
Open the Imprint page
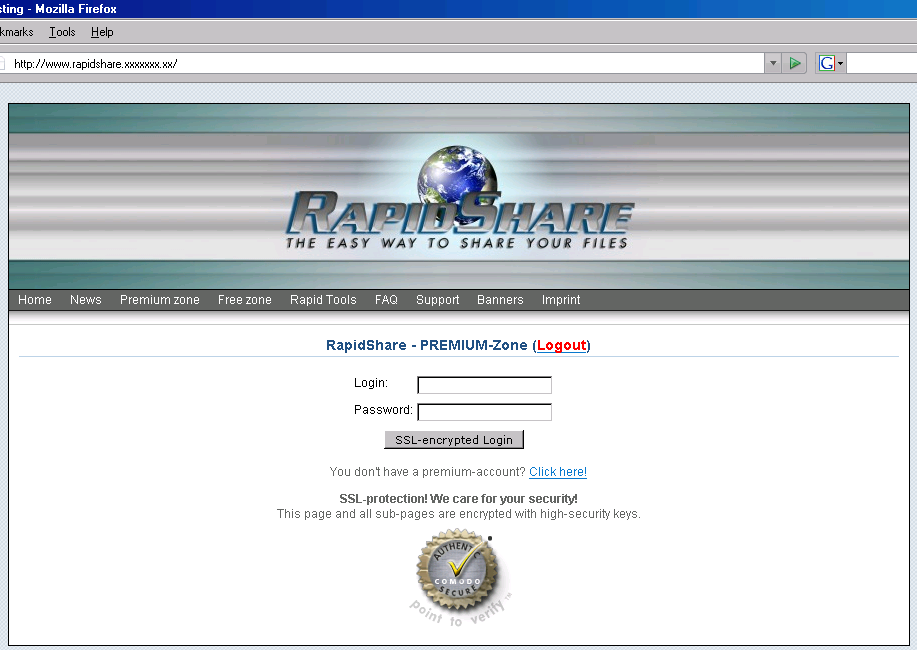pyautogui.click(x=561, y=300)
